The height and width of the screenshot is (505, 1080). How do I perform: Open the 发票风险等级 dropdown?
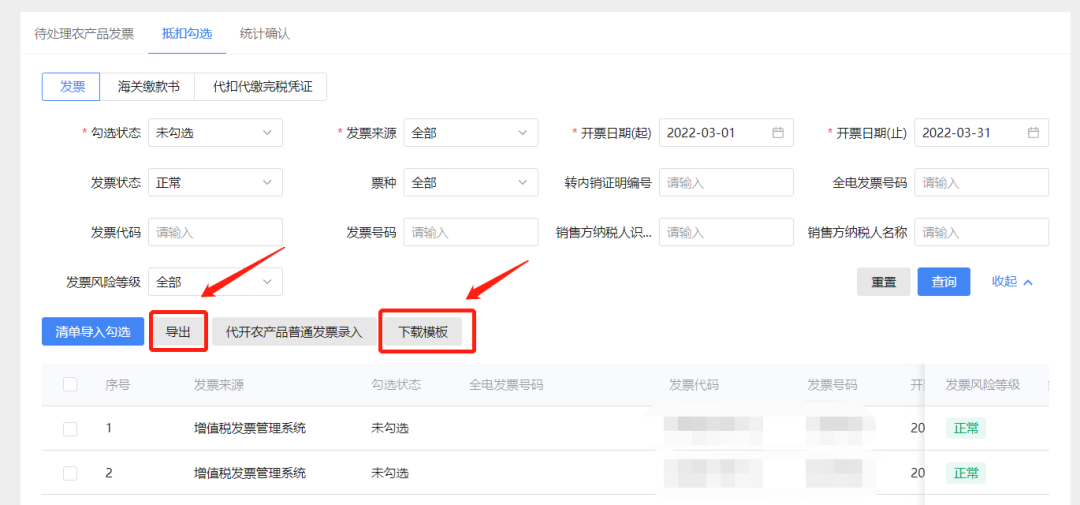coord(216,282)
